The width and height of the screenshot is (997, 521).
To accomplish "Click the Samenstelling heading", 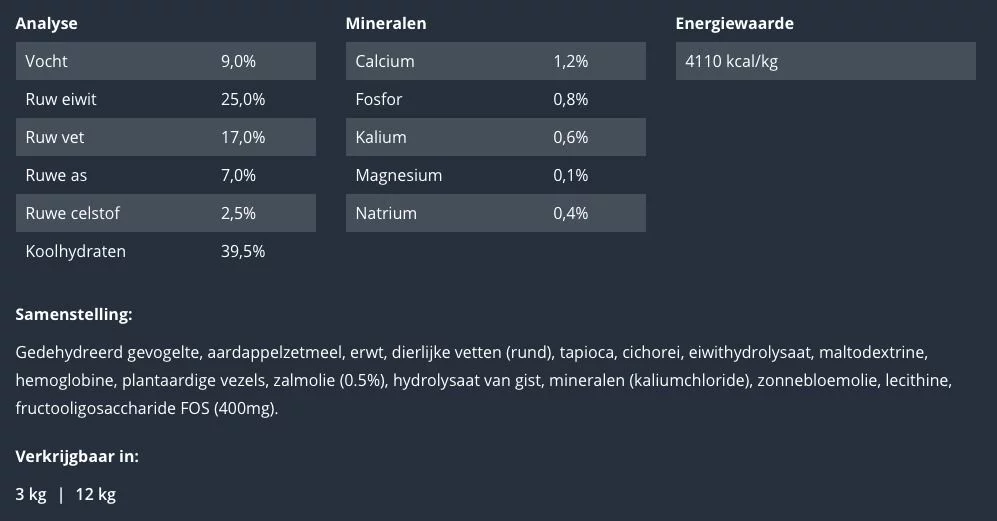I will click(x=73, y=314).
